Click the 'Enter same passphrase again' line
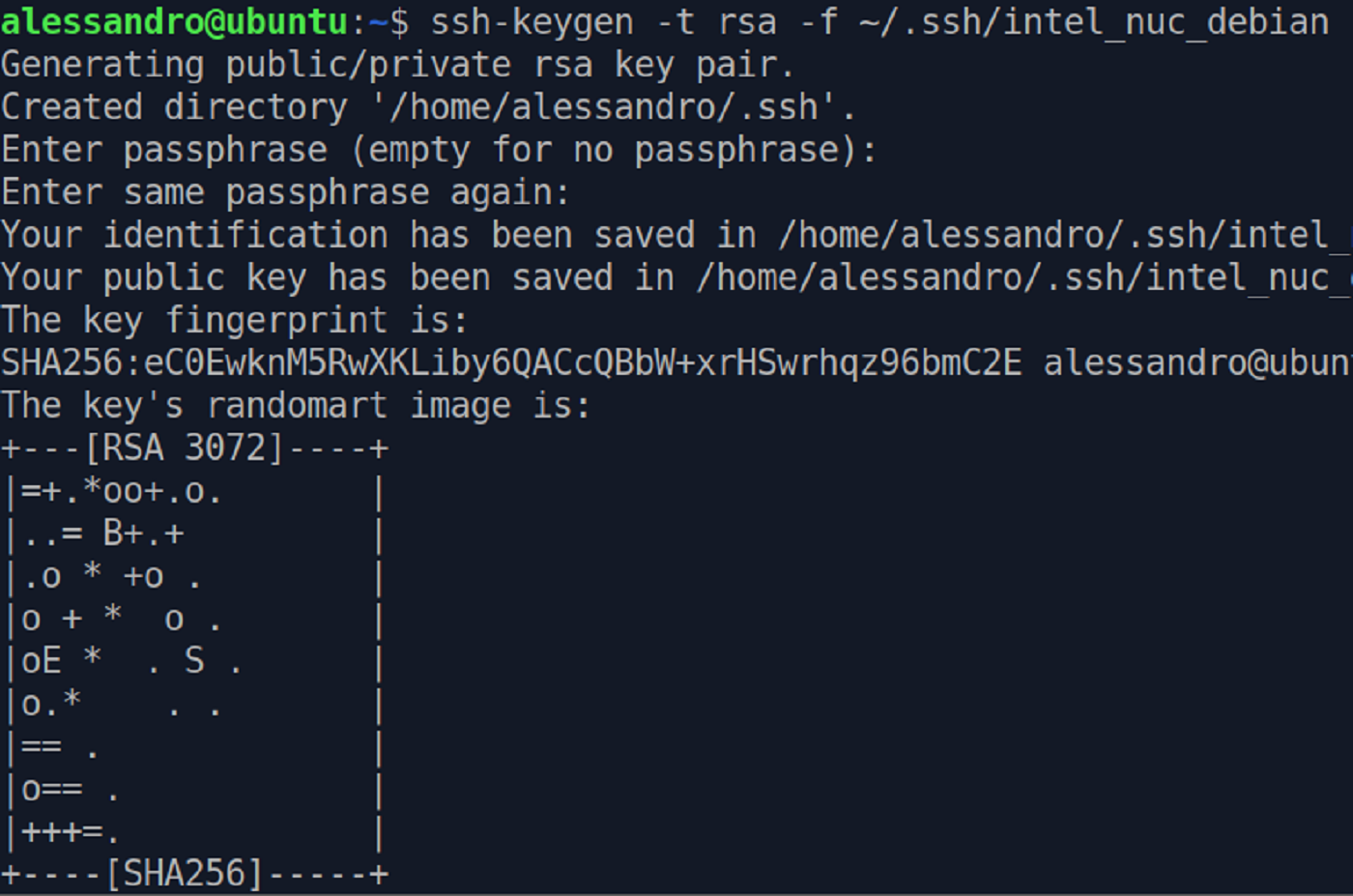The height and width of the screenshot is (896, 1353). pos(285,192)
